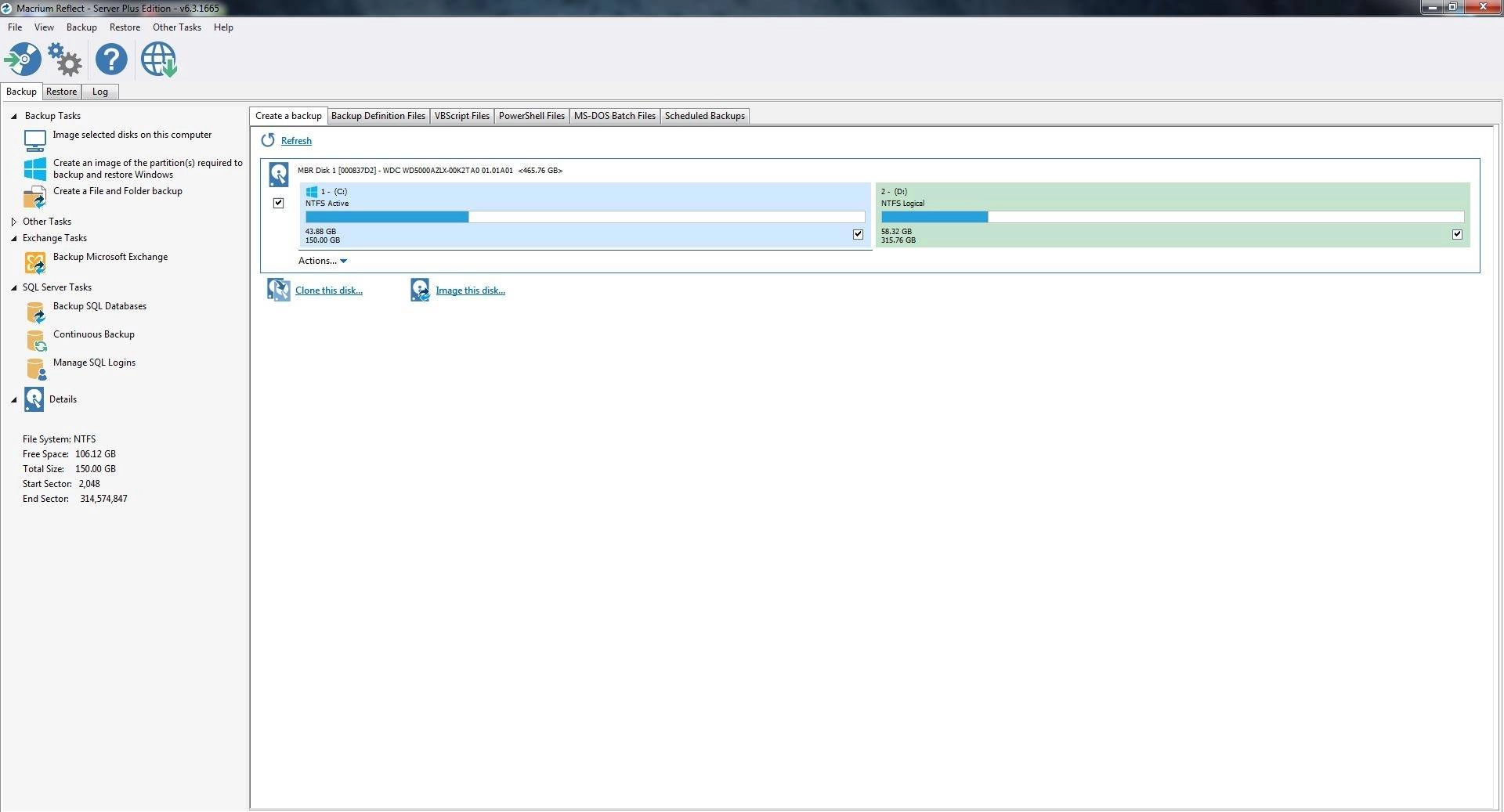Click the Image this disk link
This screenshot has width=1504, height=812.
tap(470, 291)
